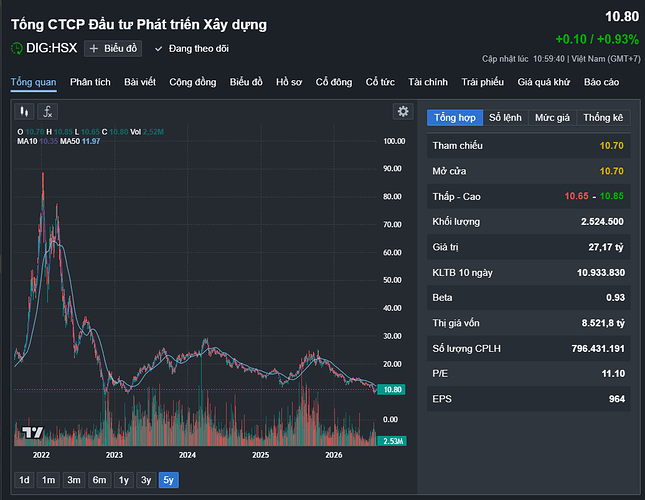Open the Báo cáo tab
645x500 pixels.
601,82
